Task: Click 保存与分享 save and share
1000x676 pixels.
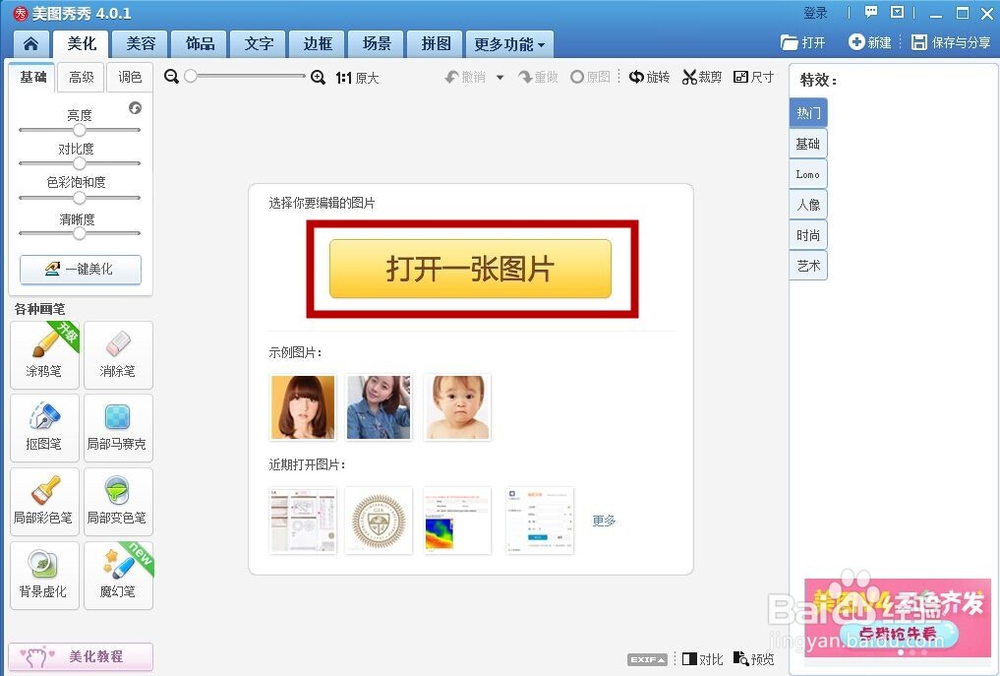Action: tap(950, 43)
